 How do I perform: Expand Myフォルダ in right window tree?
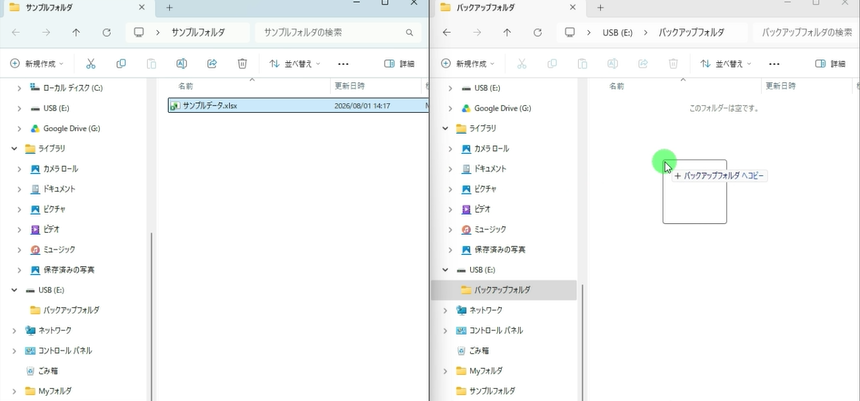[445, 371]
